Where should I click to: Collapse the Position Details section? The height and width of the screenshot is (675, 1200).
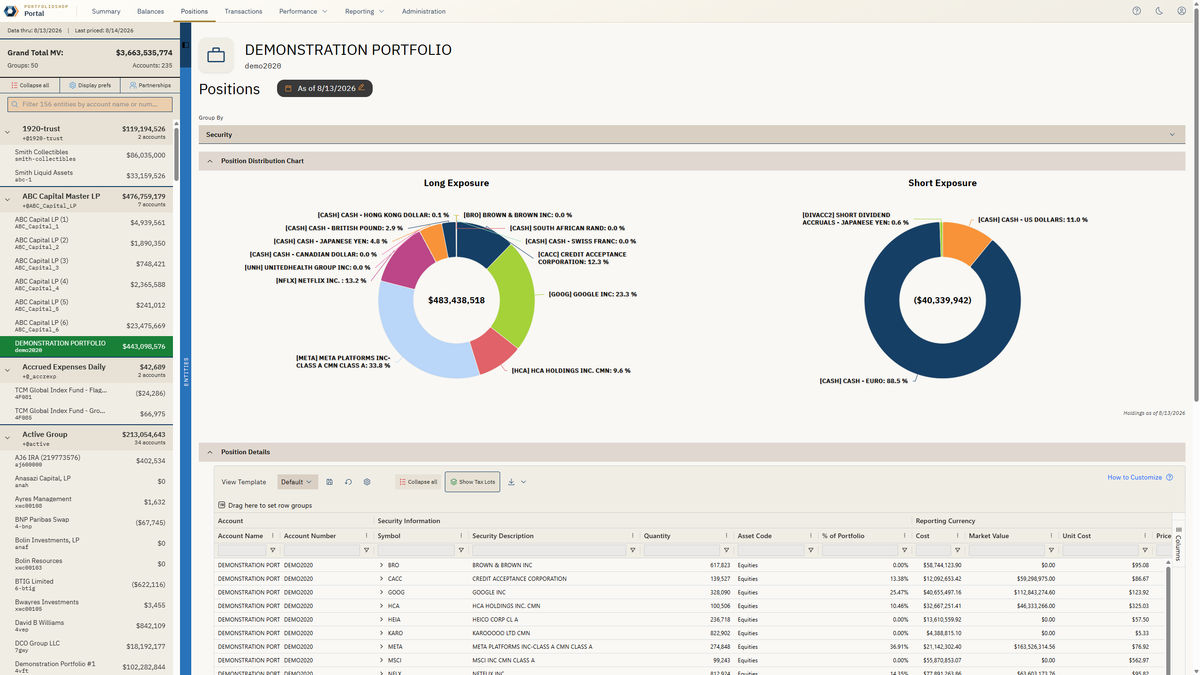(x=210, y=452)
